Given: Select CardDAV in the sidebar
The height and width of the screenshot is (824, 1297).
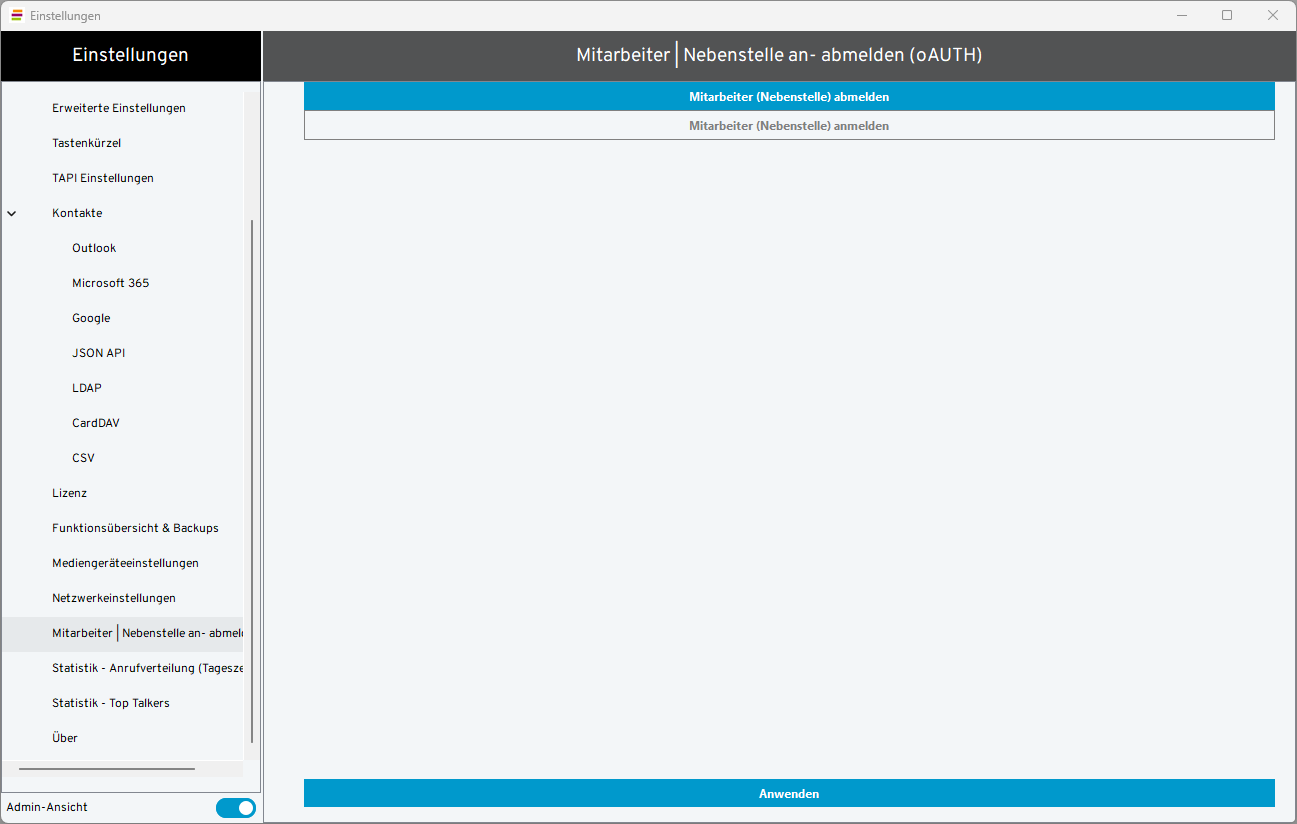Looking at the screenshot, I should 95,423.
